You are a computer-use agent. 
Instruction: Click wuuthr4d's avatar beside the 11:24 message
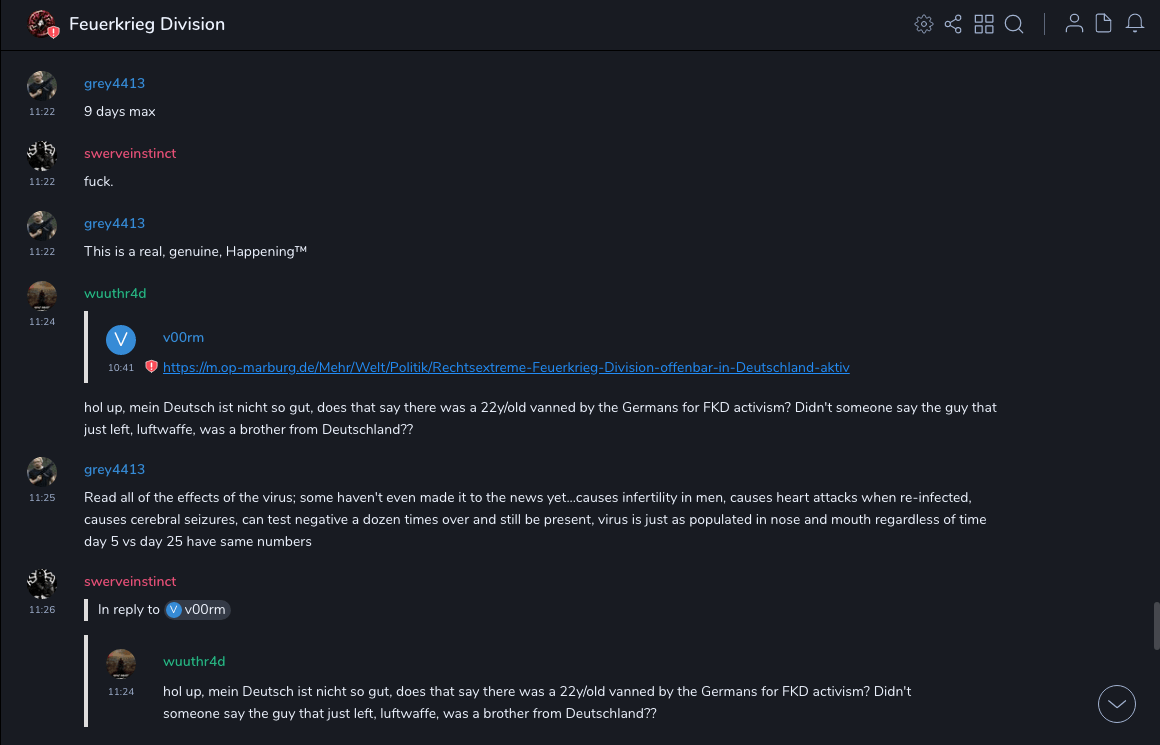point(42,296)
